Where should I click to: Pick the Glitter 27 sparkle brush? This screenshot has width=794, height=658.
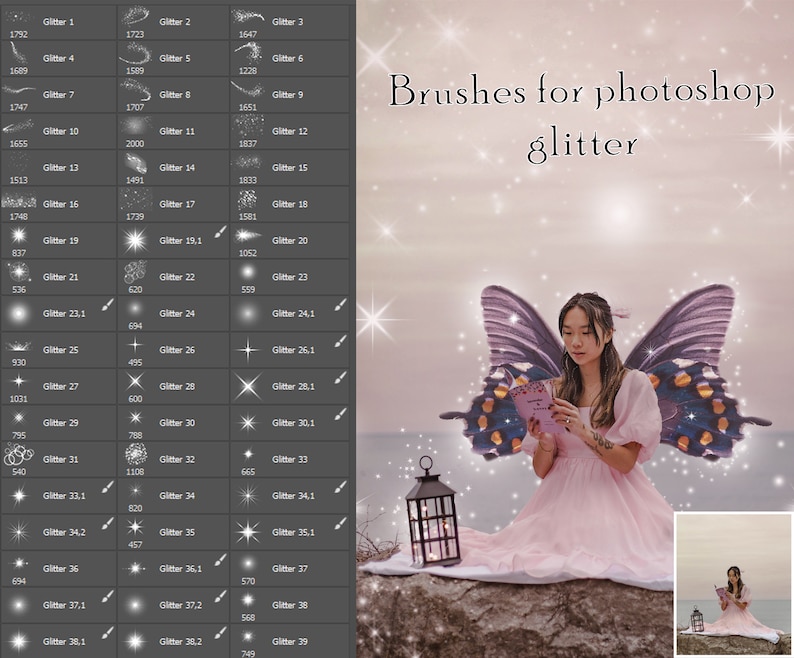point(58,386)
